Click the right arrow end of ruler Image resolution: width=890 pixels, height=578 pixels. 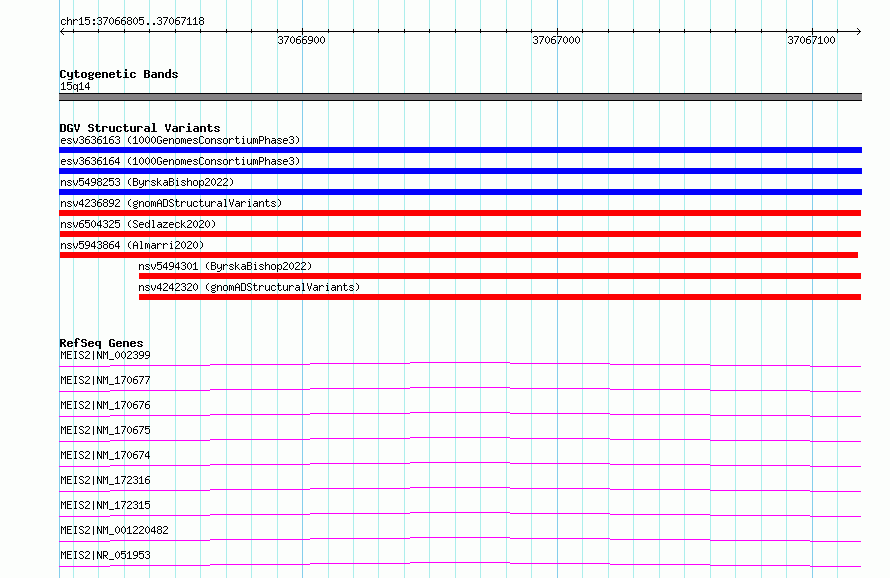coord(858,31)
